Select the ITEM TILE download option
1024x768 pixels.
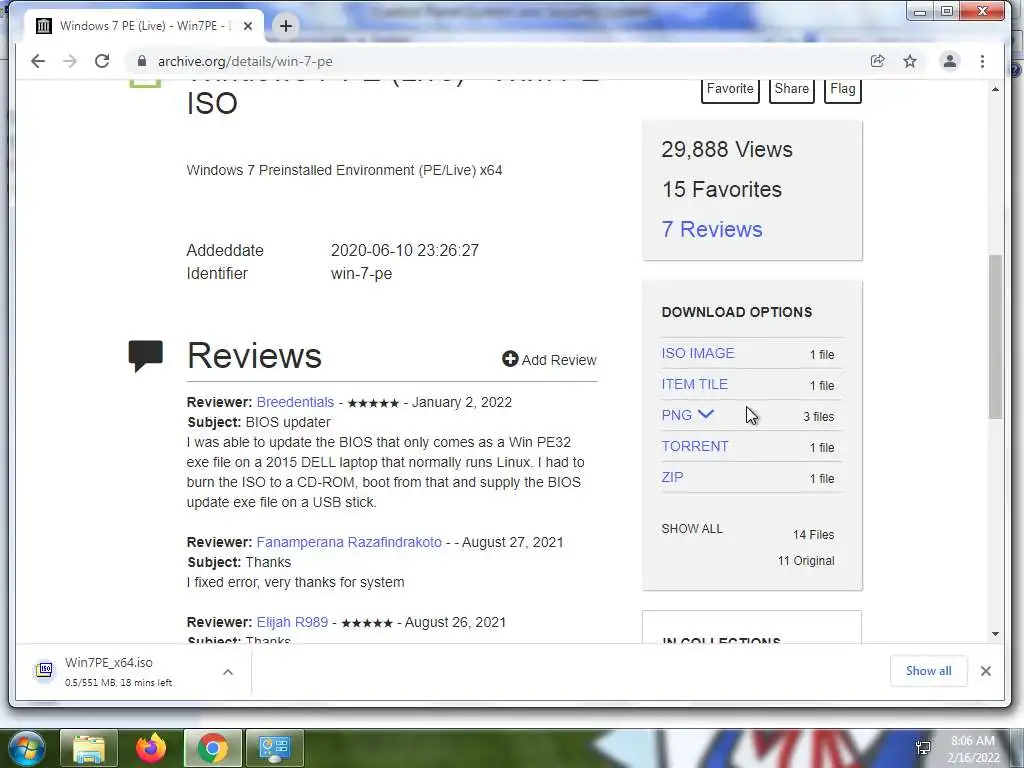[694, 385]
